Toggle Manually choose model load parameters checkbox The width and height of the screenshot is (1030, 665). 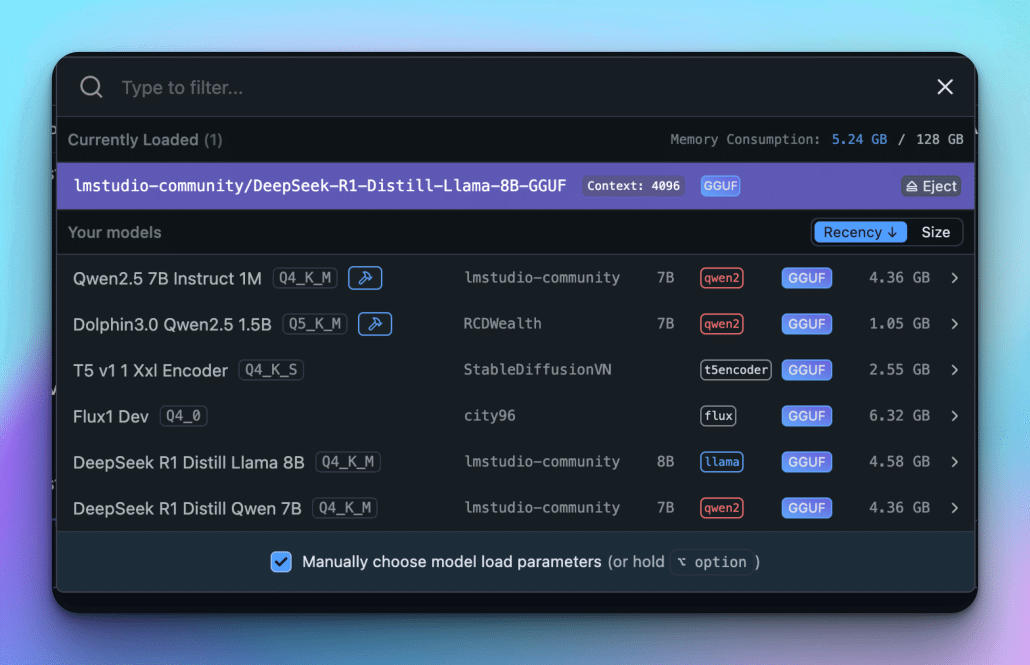[281, 562]
